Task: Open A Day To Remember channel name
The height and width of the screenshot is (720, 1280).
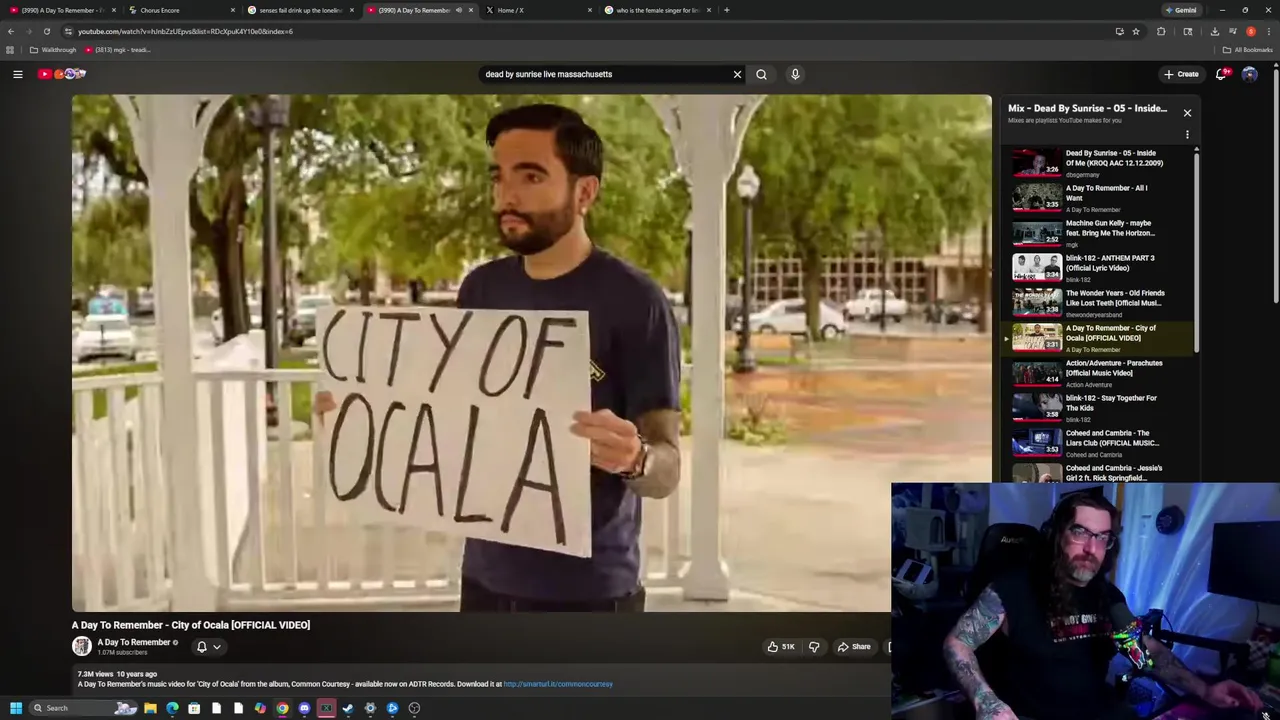Action: [x=134, y=643]
